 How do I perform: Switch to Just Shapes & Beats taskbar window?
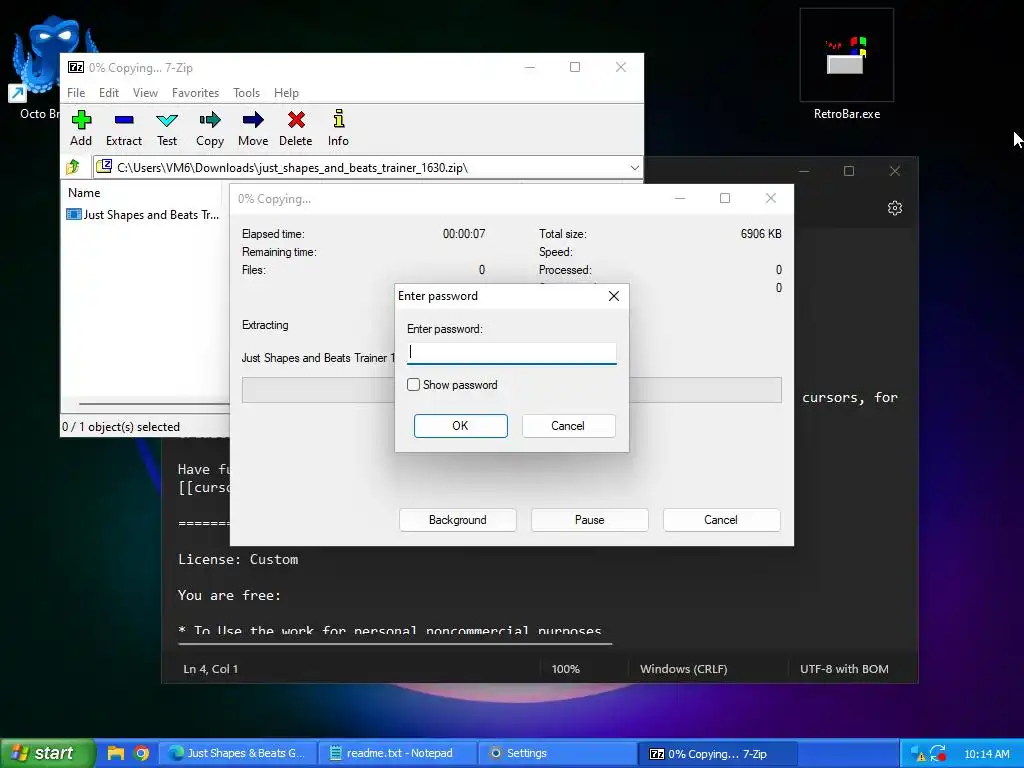(x=238, y=753)
